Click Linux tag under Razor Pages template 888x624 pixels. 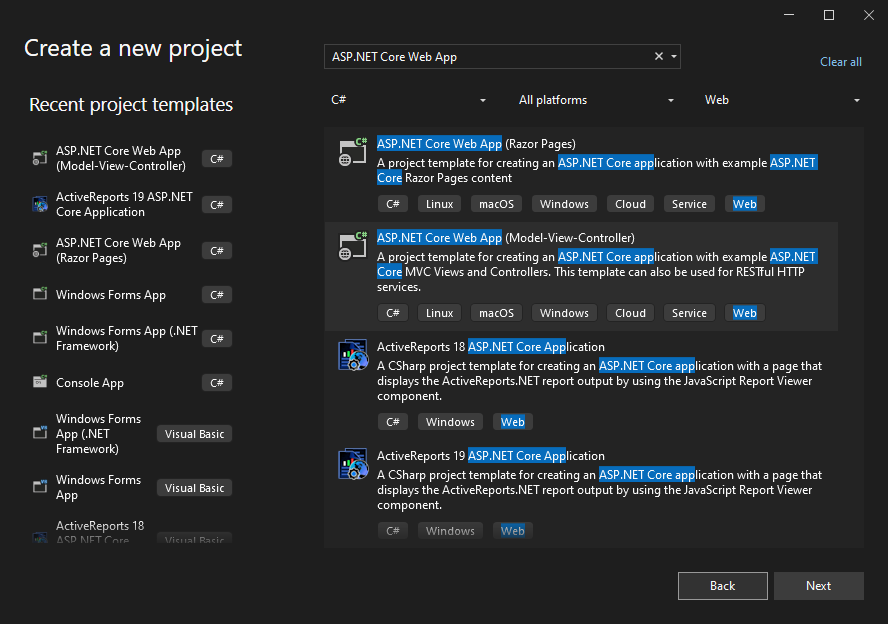tap(439, 204)
